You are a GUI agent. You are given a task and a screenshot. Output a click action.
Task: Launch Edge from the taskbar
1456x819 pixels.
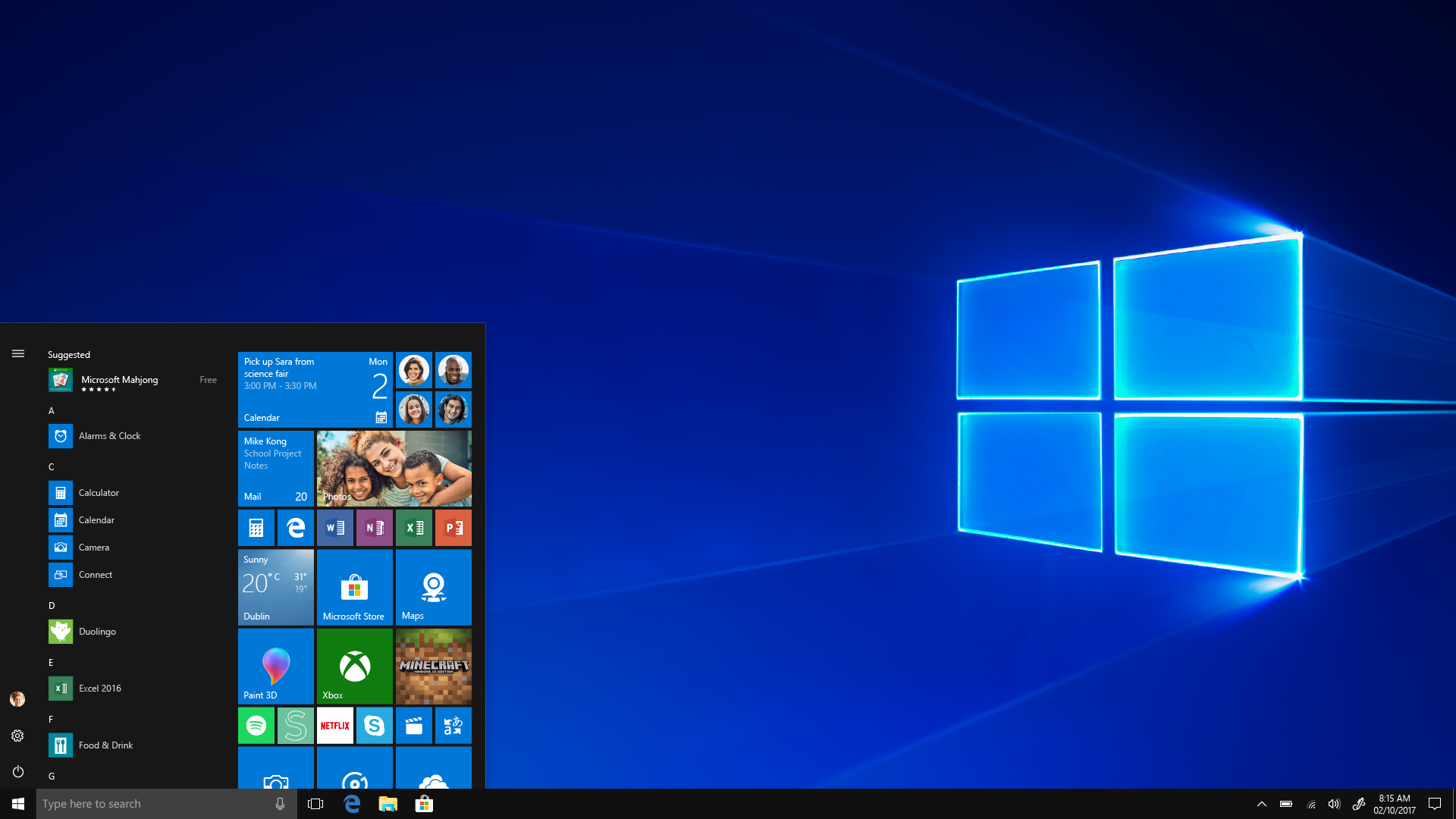[352, 804]
